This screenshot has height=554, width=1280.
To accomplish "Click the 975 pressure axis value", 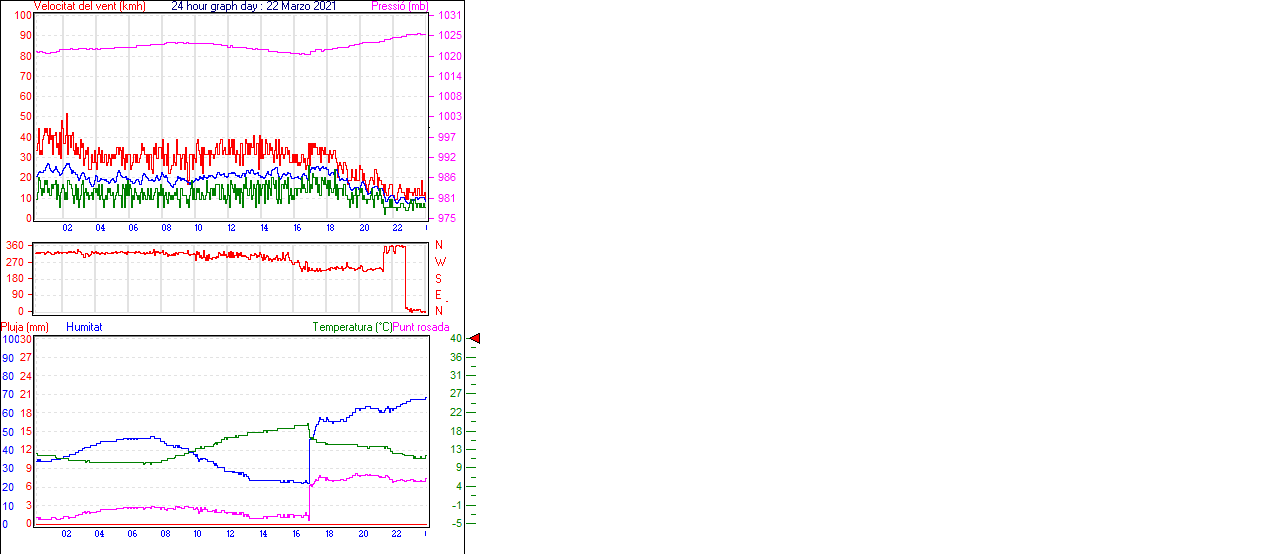I will (447, 218).
